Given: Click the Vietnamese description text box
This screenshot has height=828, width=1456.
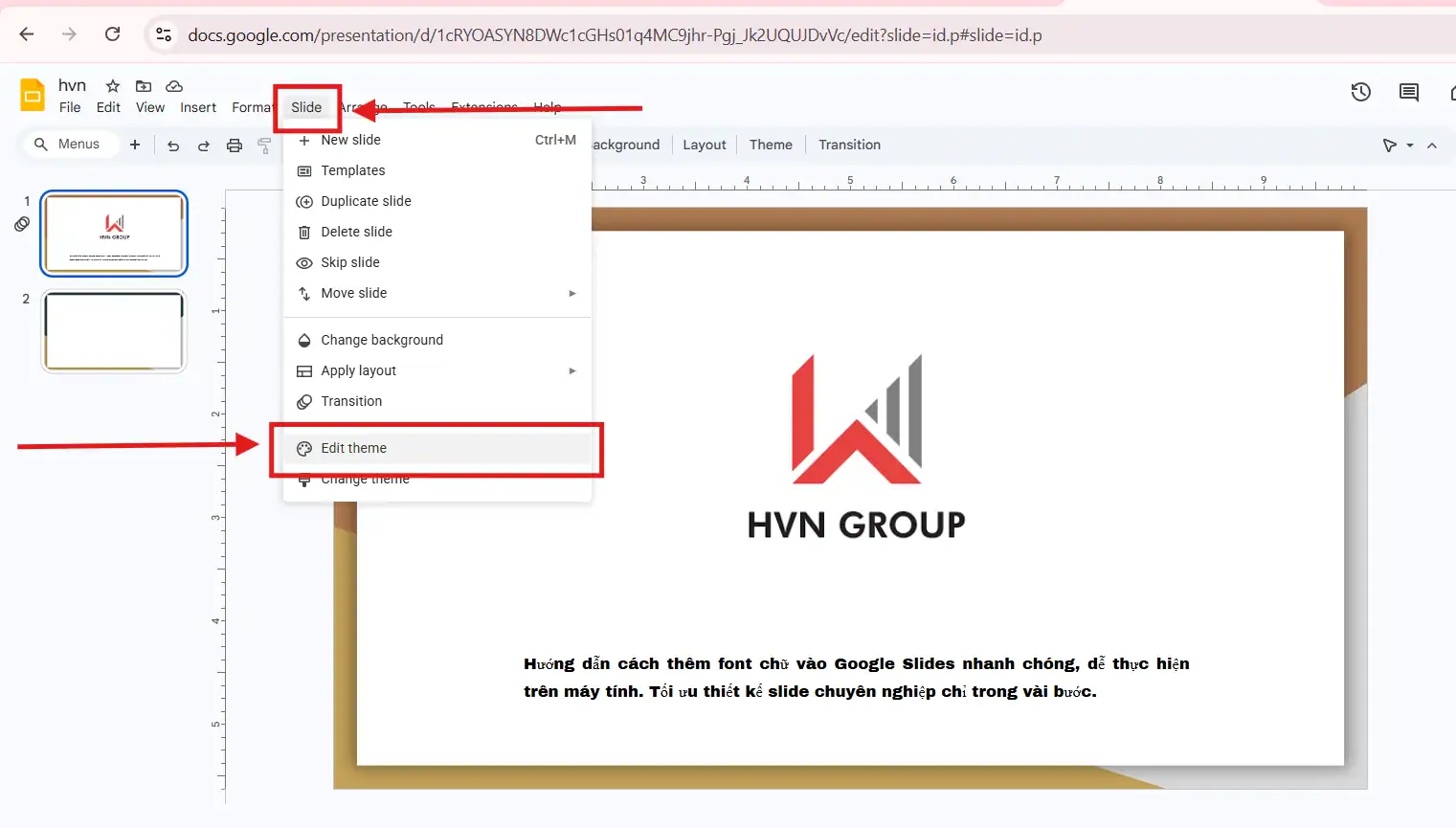Looking at the screenshot, I should coord(857,677).
